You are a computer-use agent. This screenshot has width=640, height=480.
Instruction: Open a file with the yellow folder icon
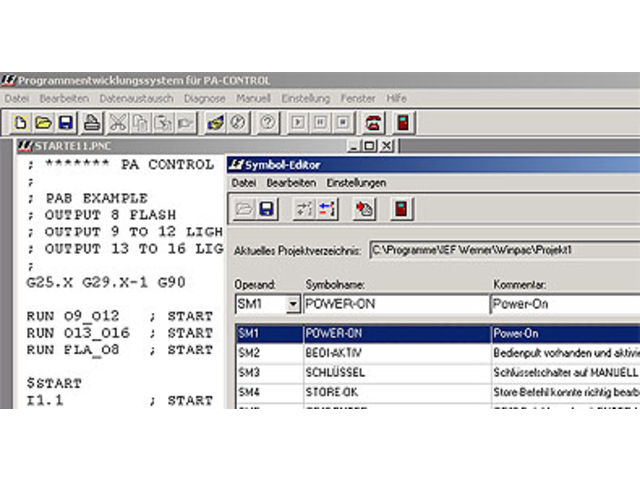43,122
